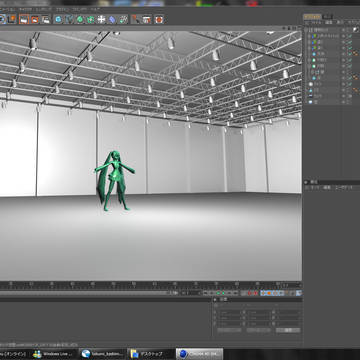Click Render to Picture Viewer icon
Image resolution: width=360 pixels, height=360 pixels.
35,19
